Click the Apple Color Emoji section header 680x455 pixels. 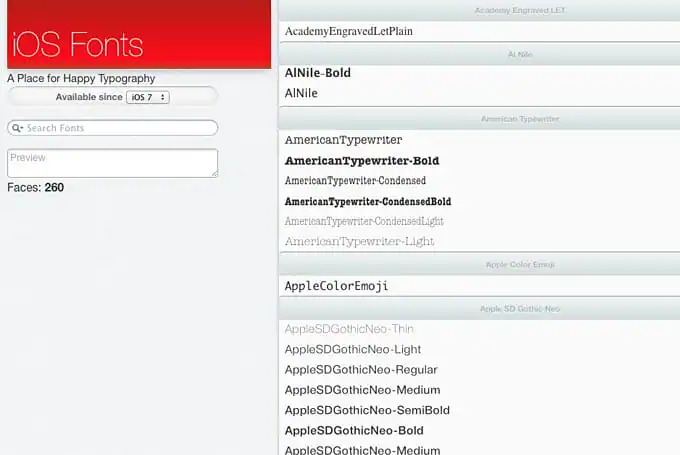(478, 265)
